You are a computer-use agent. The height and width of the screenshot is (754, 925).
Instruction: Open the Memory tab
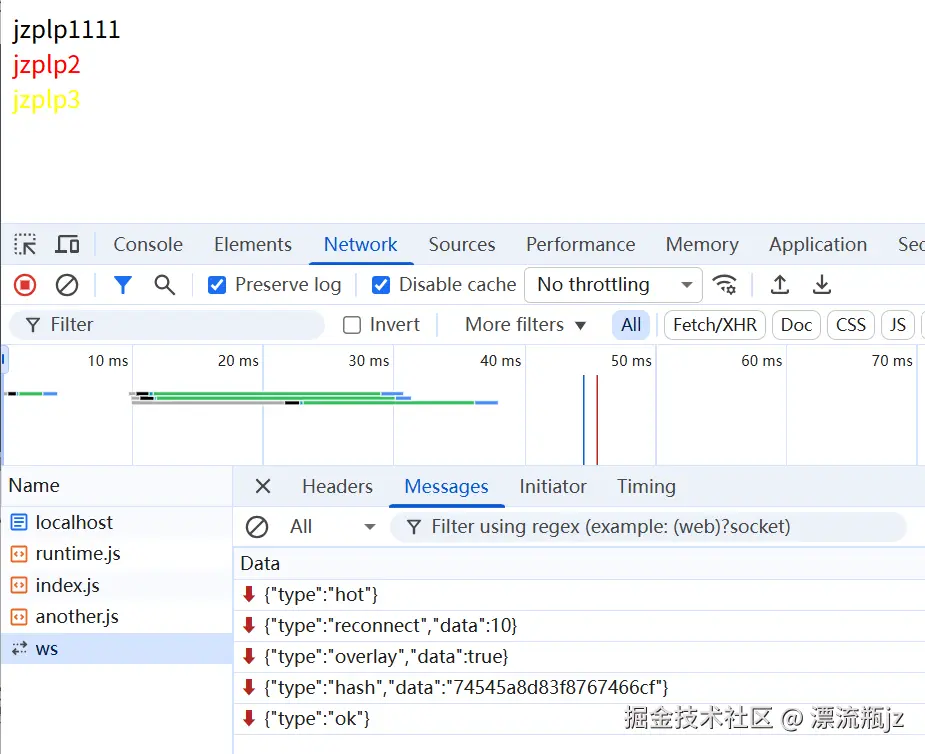pyautogui.click(x=702, y=244)
